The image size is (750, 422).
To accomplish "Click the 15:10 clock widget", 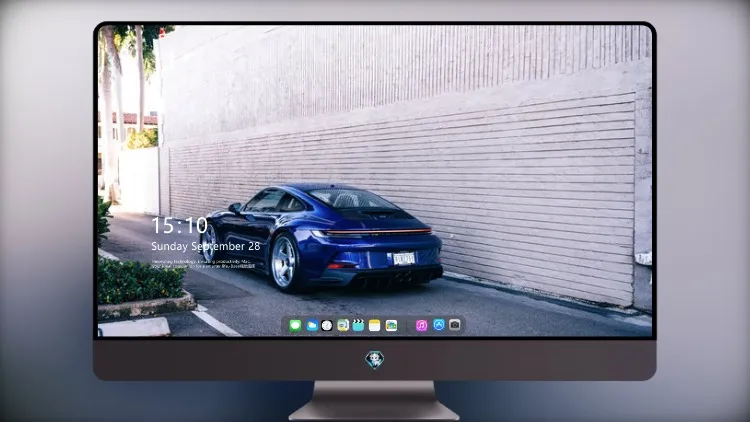I will click(x=179, y=225).
